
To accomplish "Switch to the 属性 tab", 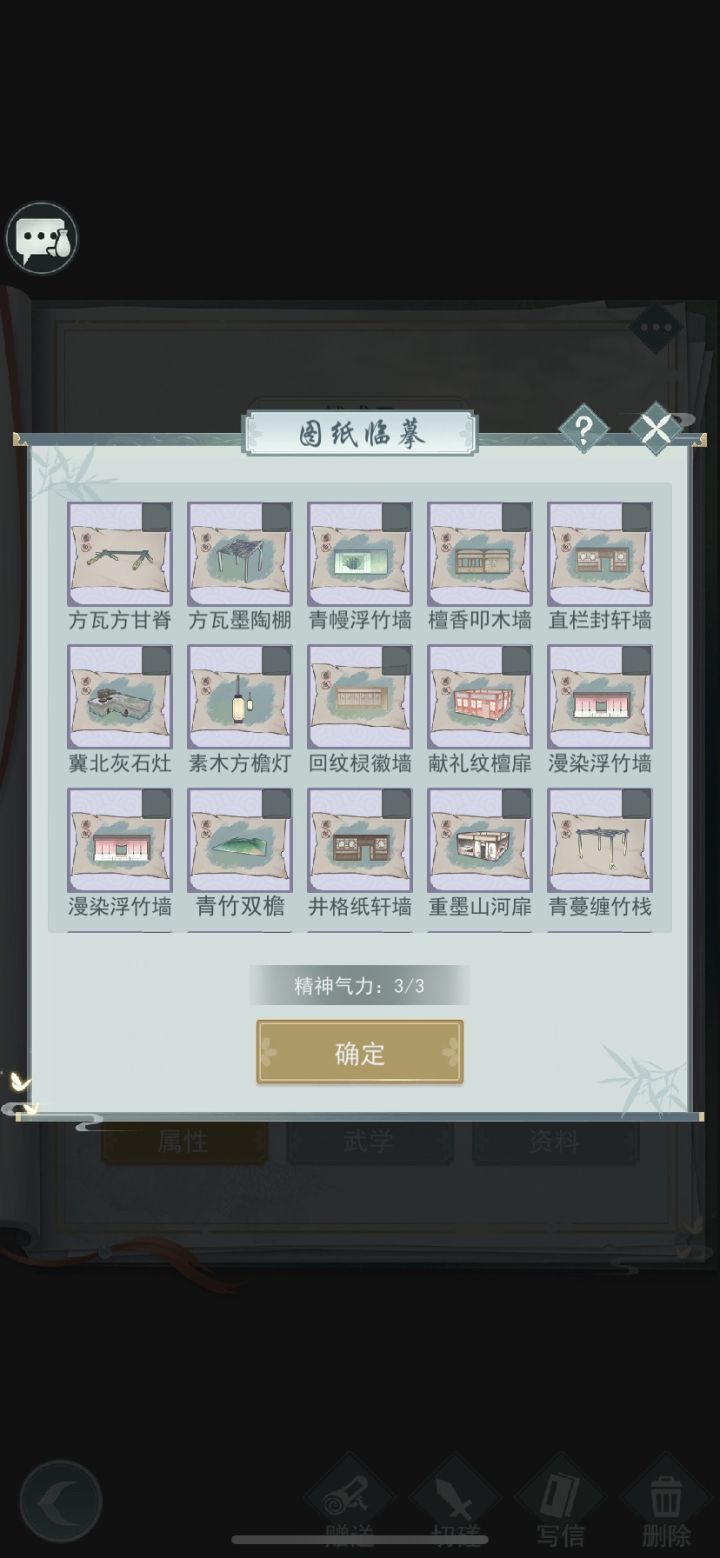I will (x=184, y=1141).
